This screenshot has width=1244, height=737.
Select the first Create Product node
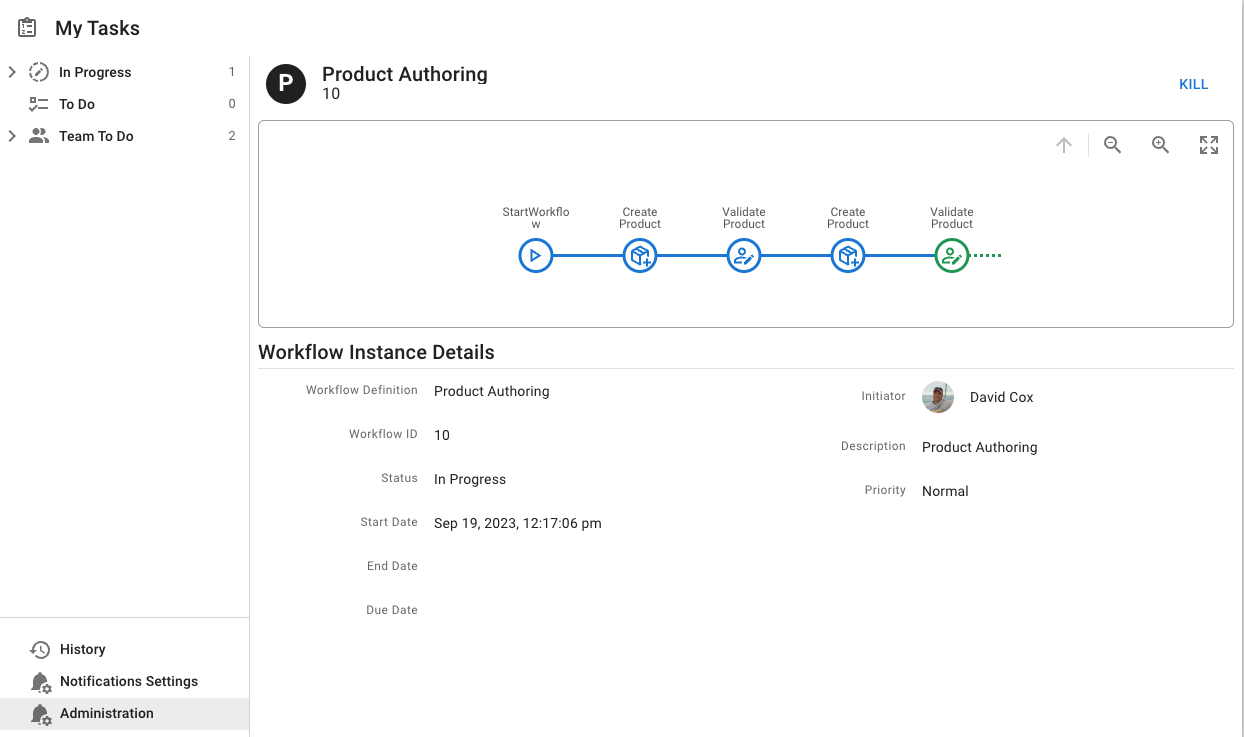[x=640, y=256]
